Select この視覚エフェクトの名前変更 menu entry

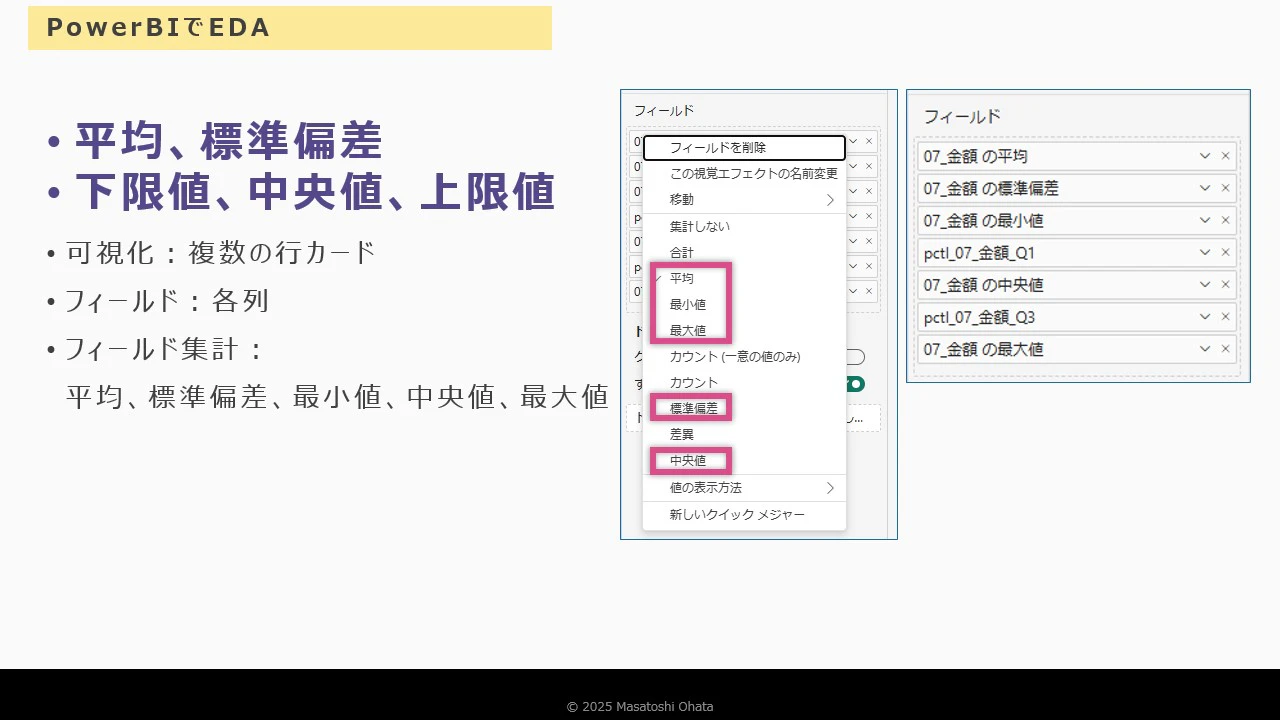[744, 174]
